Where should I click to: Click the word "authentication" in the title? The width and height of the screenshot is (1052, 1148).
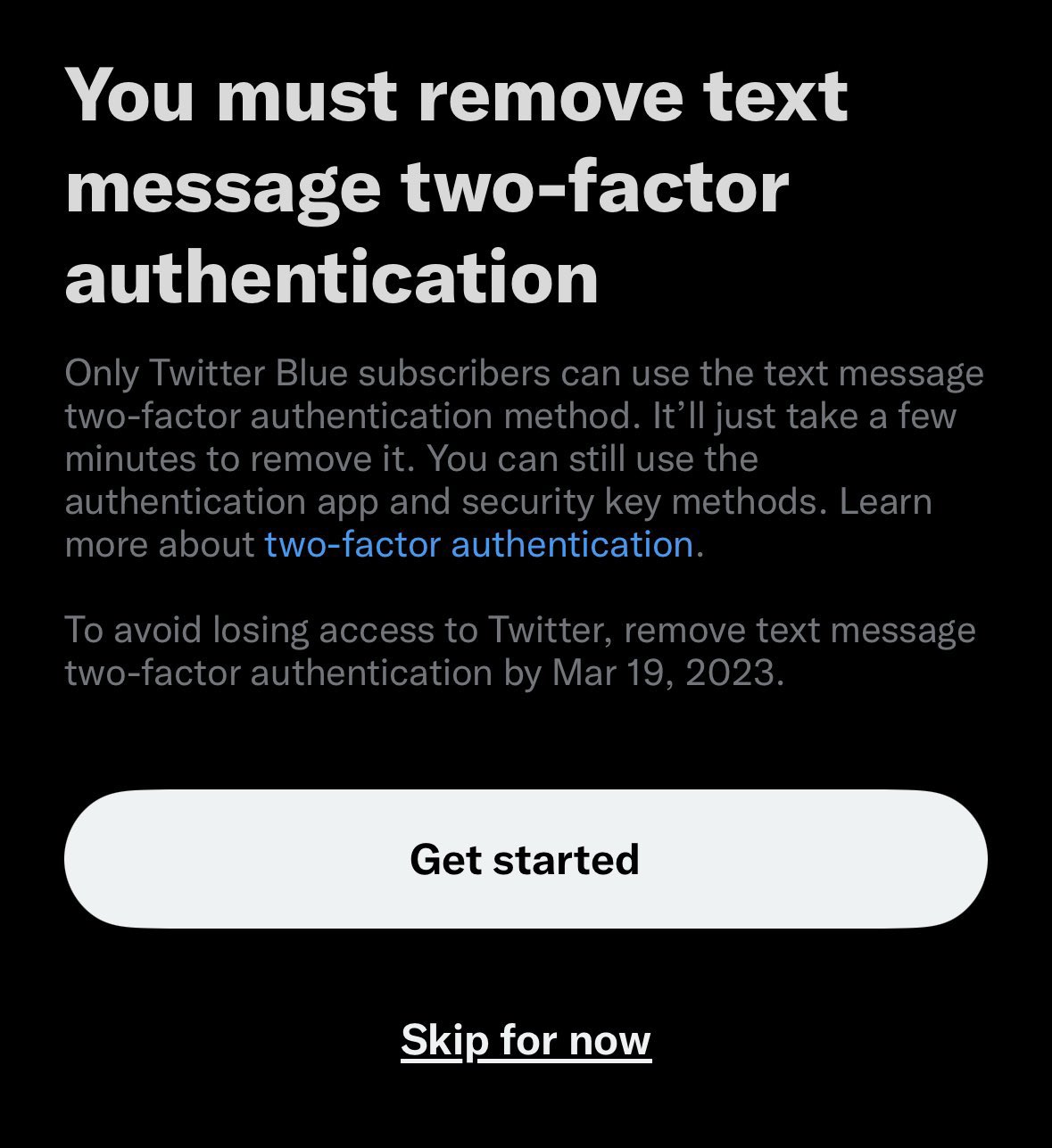332,277
